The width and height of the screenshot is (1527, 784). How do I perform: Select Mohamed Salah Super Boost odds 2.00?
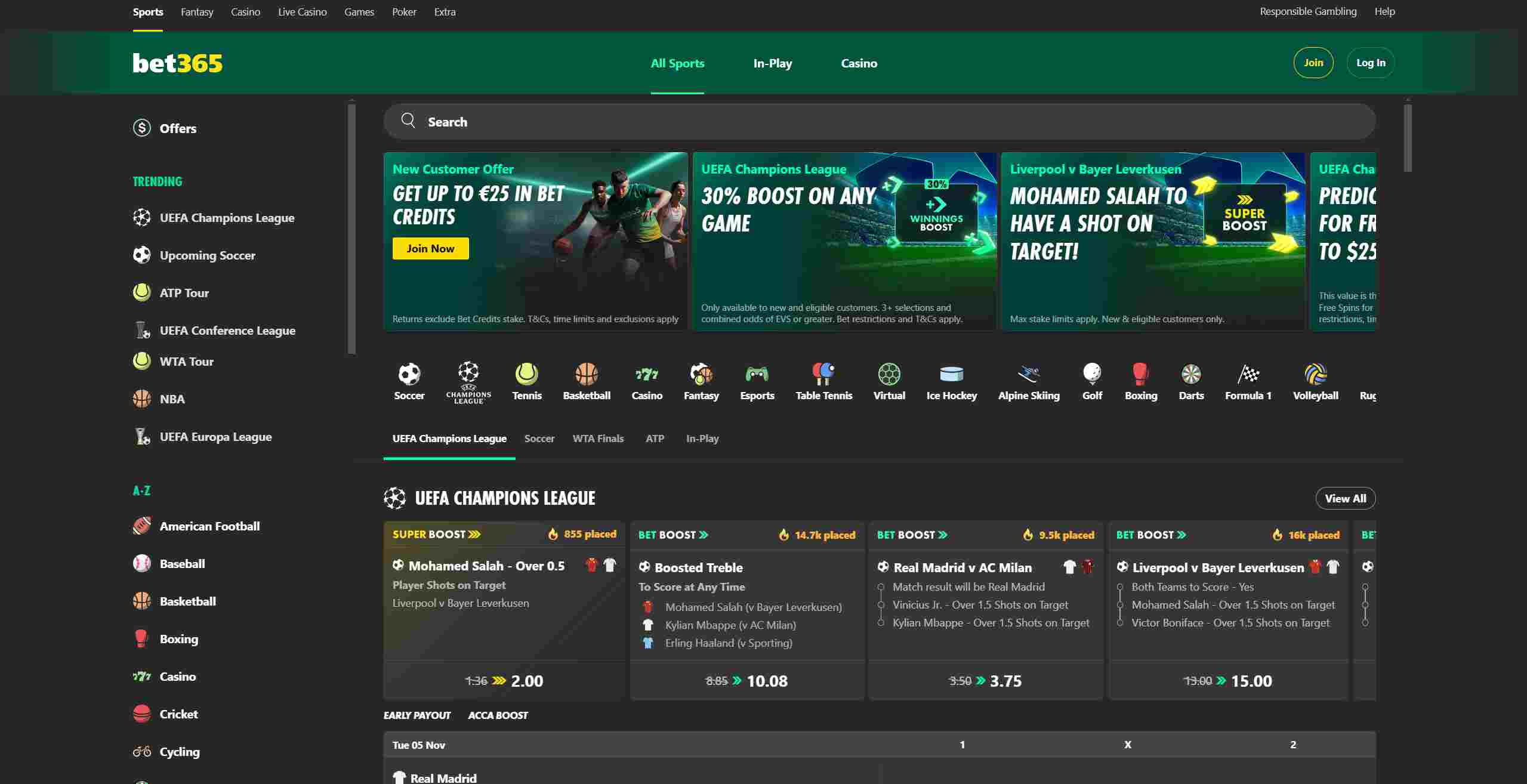point(504,680)
